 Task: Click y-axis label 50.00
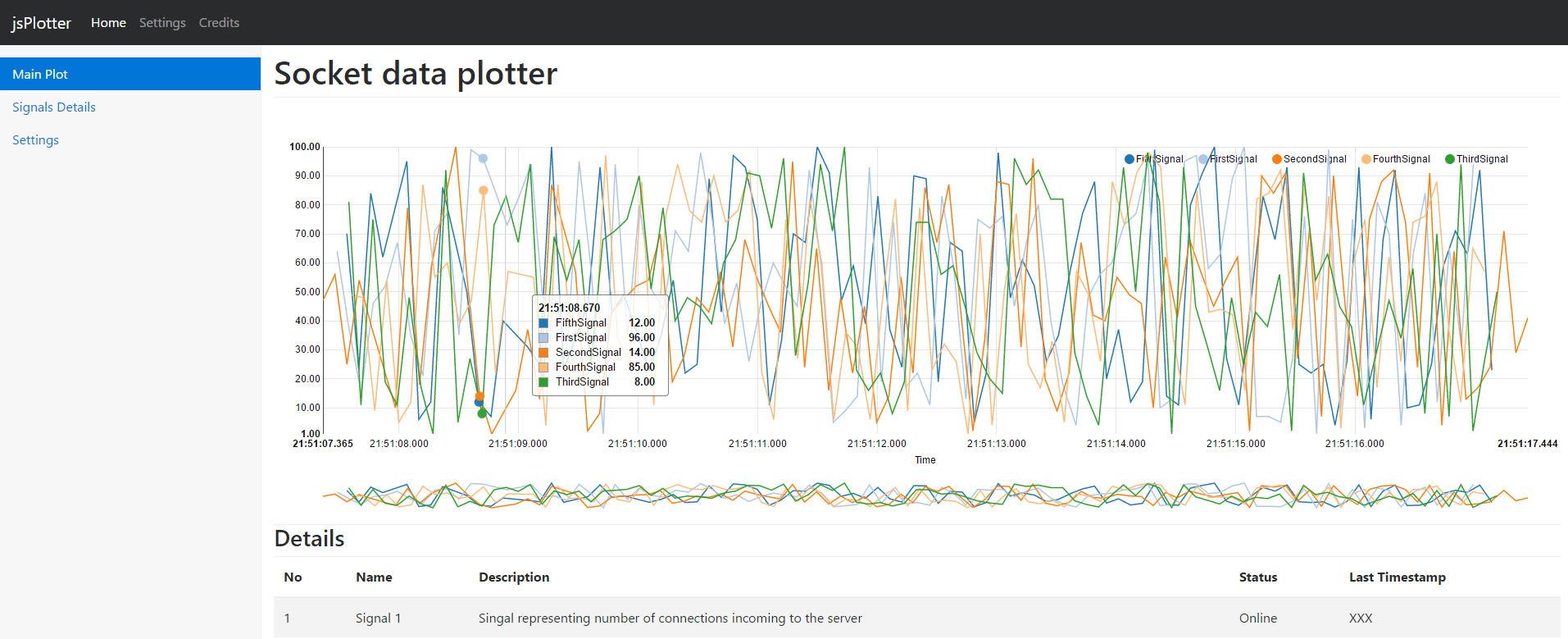pos(308,292)
